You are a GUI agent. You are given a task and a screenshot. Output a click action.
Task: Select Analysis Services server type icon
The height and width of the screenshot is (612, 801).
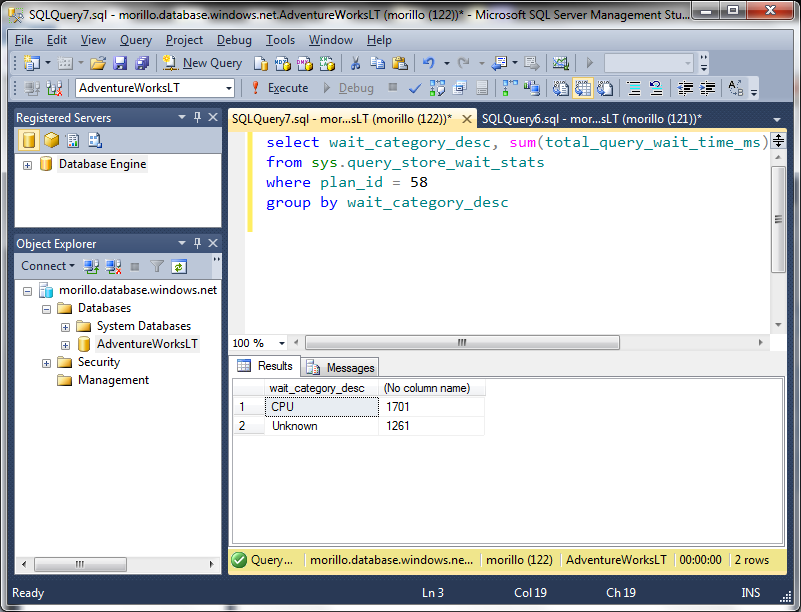51,140
